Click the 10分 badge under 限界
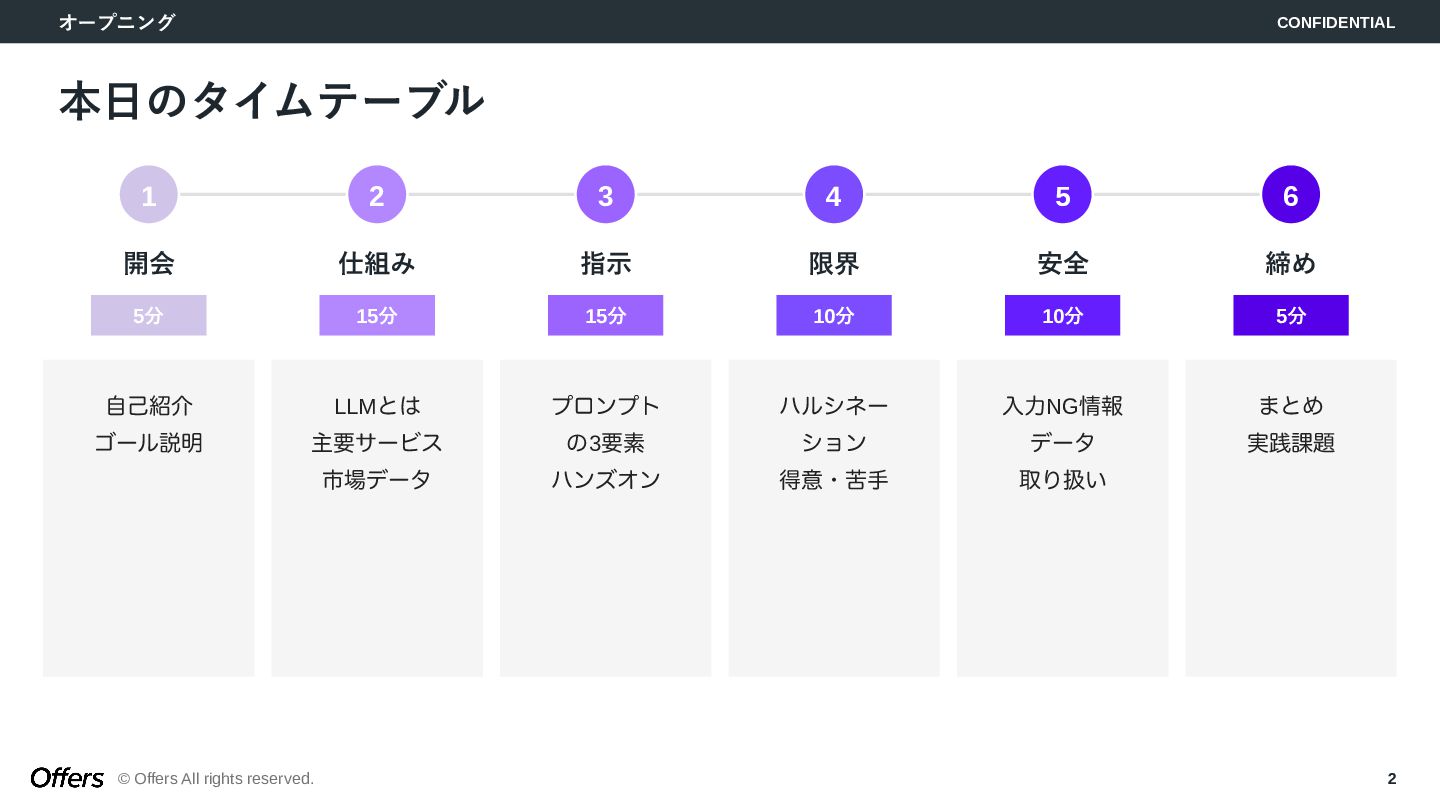The image size is (1440, 810). (x=834, y=315)
